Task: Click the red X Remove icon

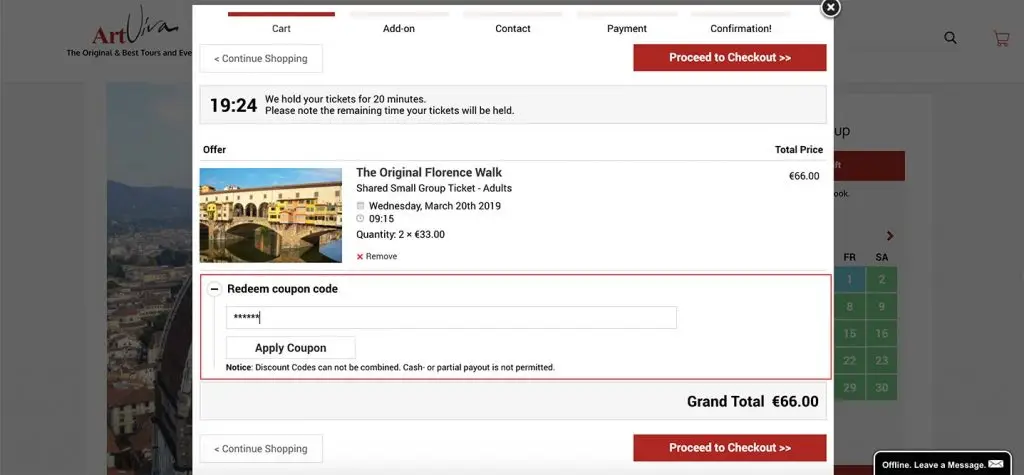Action: (360, 257)
